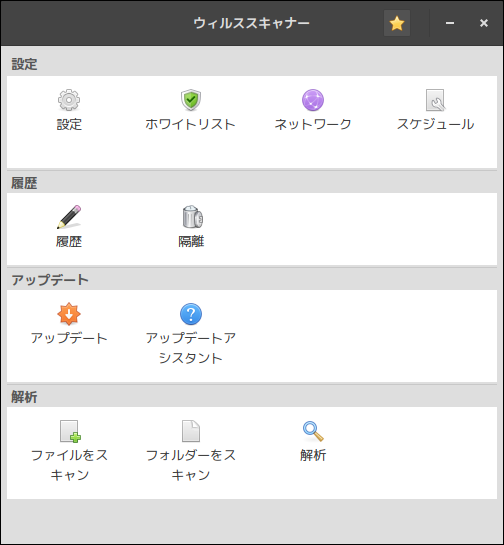Open the スケジュール wrench document icon

(x=435, y=100)
